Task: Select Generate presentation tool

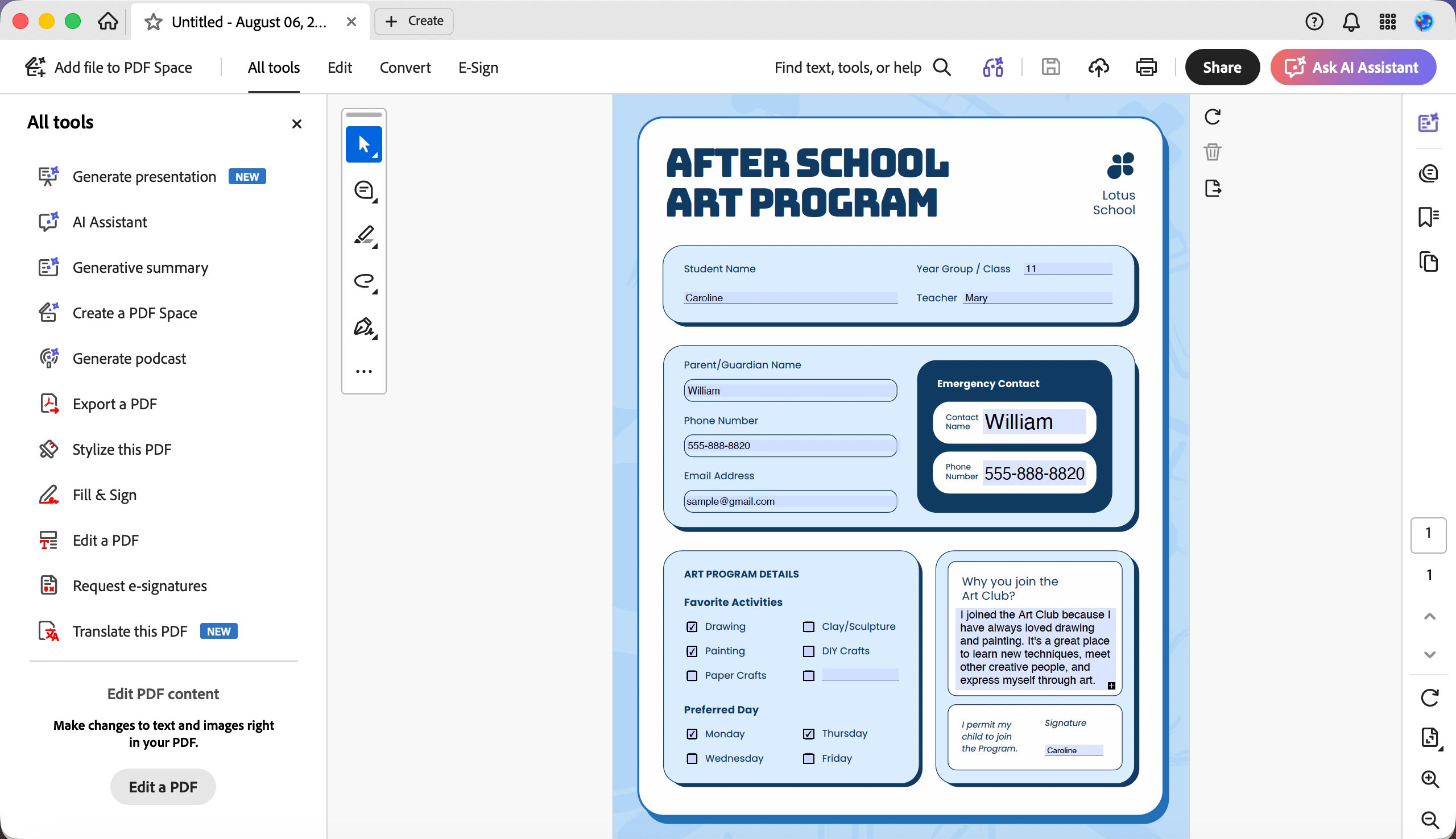Action: tap(152, 176)
